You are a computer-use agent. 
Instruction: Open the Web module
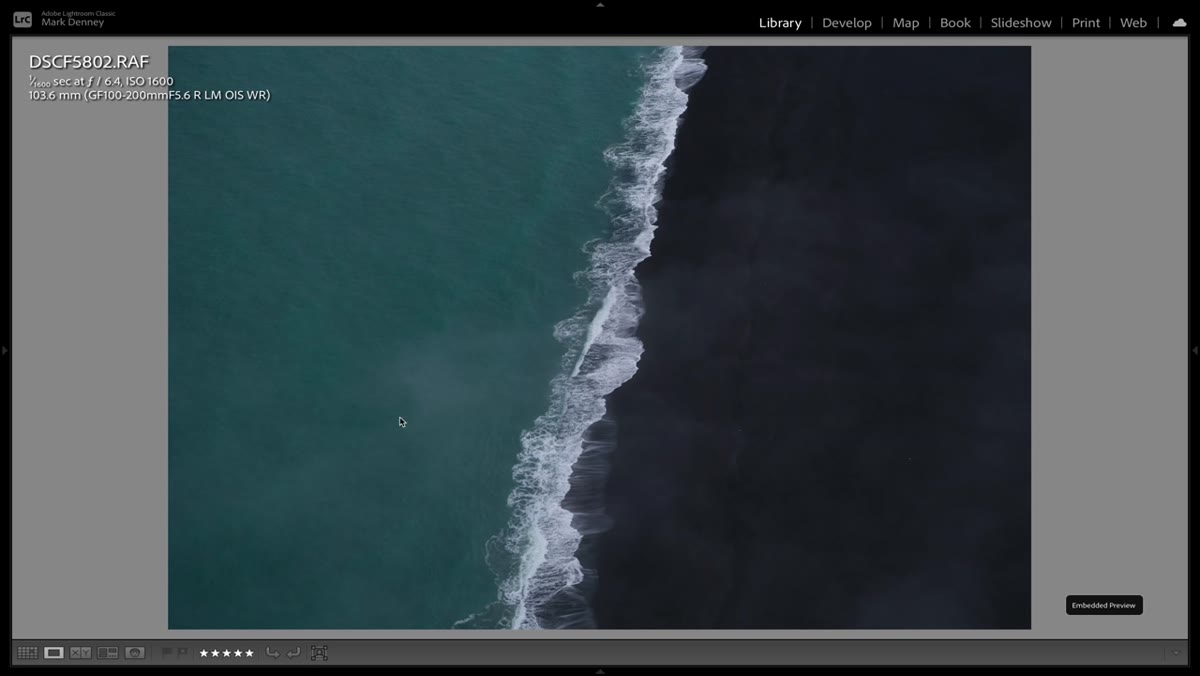pos(1133,23)
